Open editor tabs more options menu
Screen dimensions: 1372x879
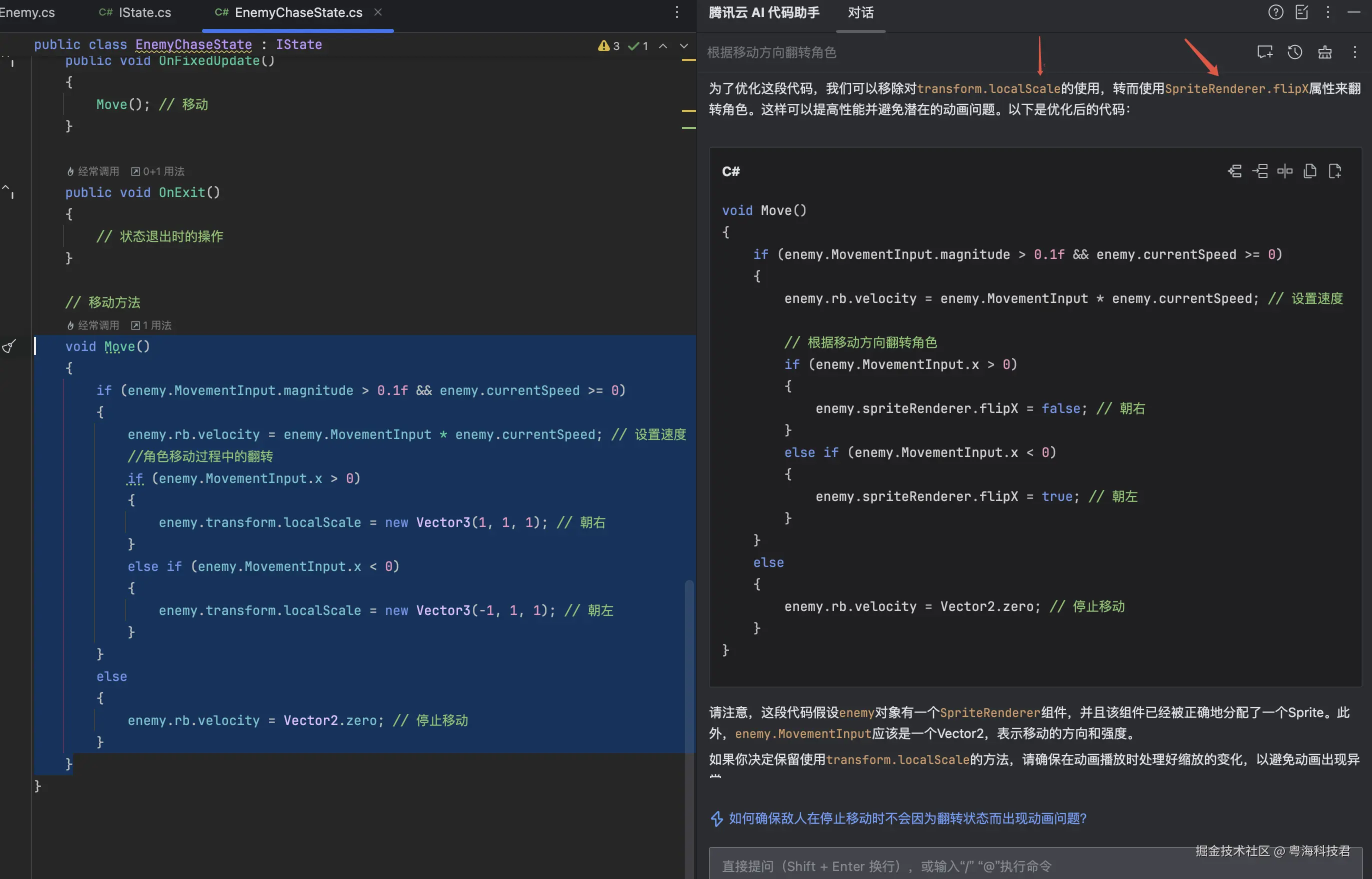tap(677, 12)
